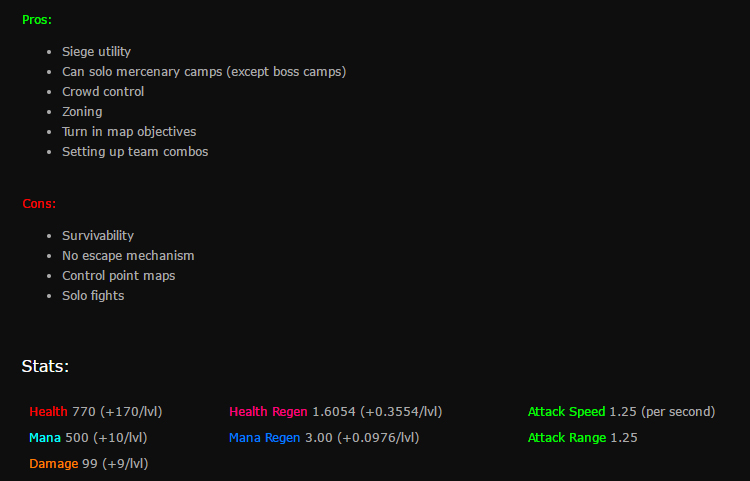Click 'Setting up team combos' text

135,152
